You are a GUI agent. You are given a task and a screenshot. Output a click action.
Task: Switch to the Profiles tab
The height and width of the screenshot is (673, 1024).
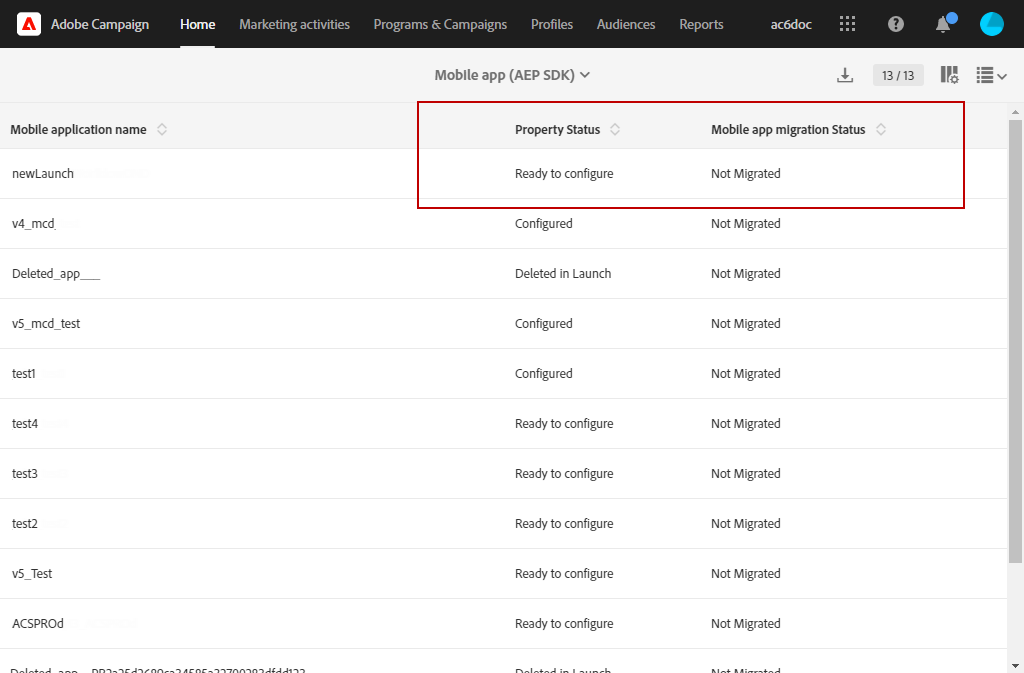pyautogui.click(x=552, y=24)
